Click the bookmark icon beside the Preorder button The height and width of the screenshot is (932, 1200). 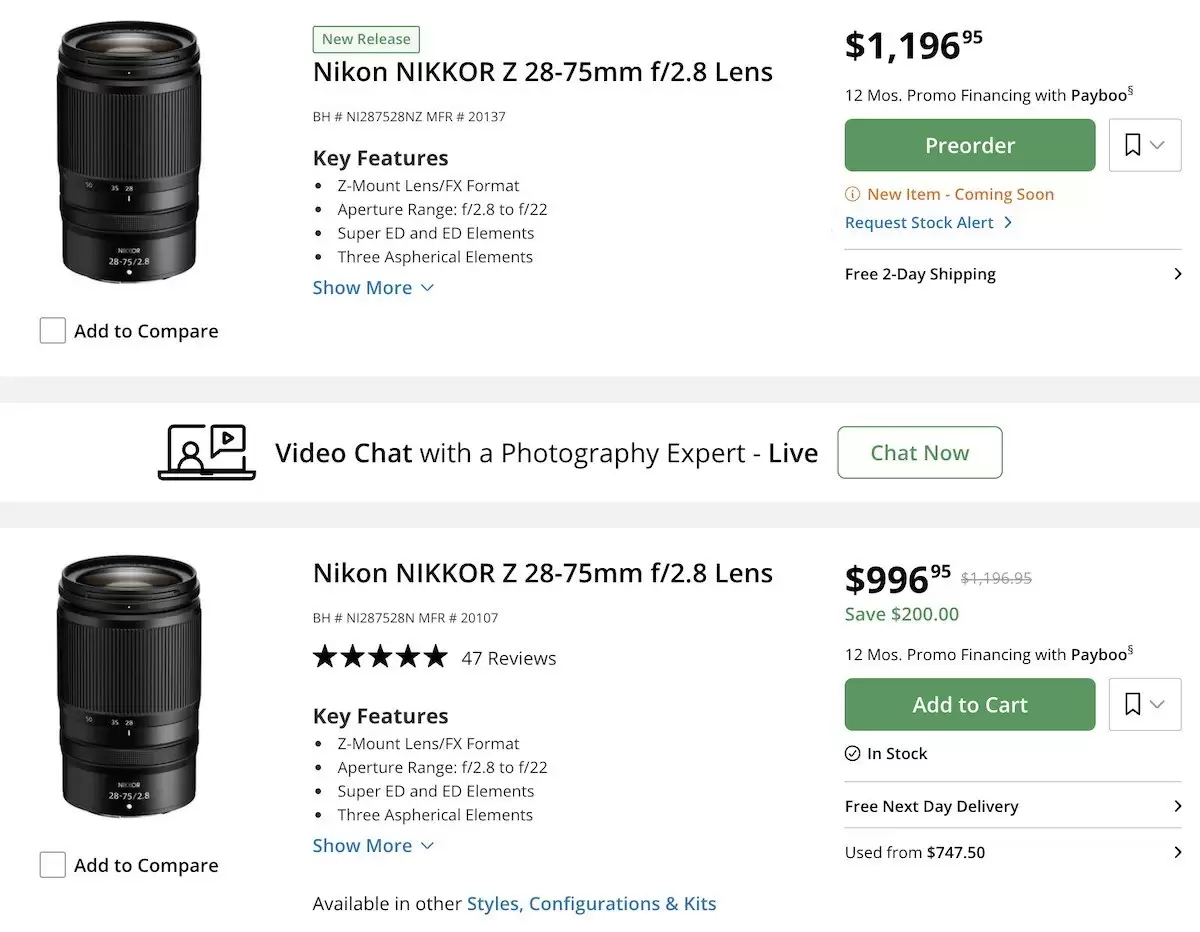point(1133,145)
